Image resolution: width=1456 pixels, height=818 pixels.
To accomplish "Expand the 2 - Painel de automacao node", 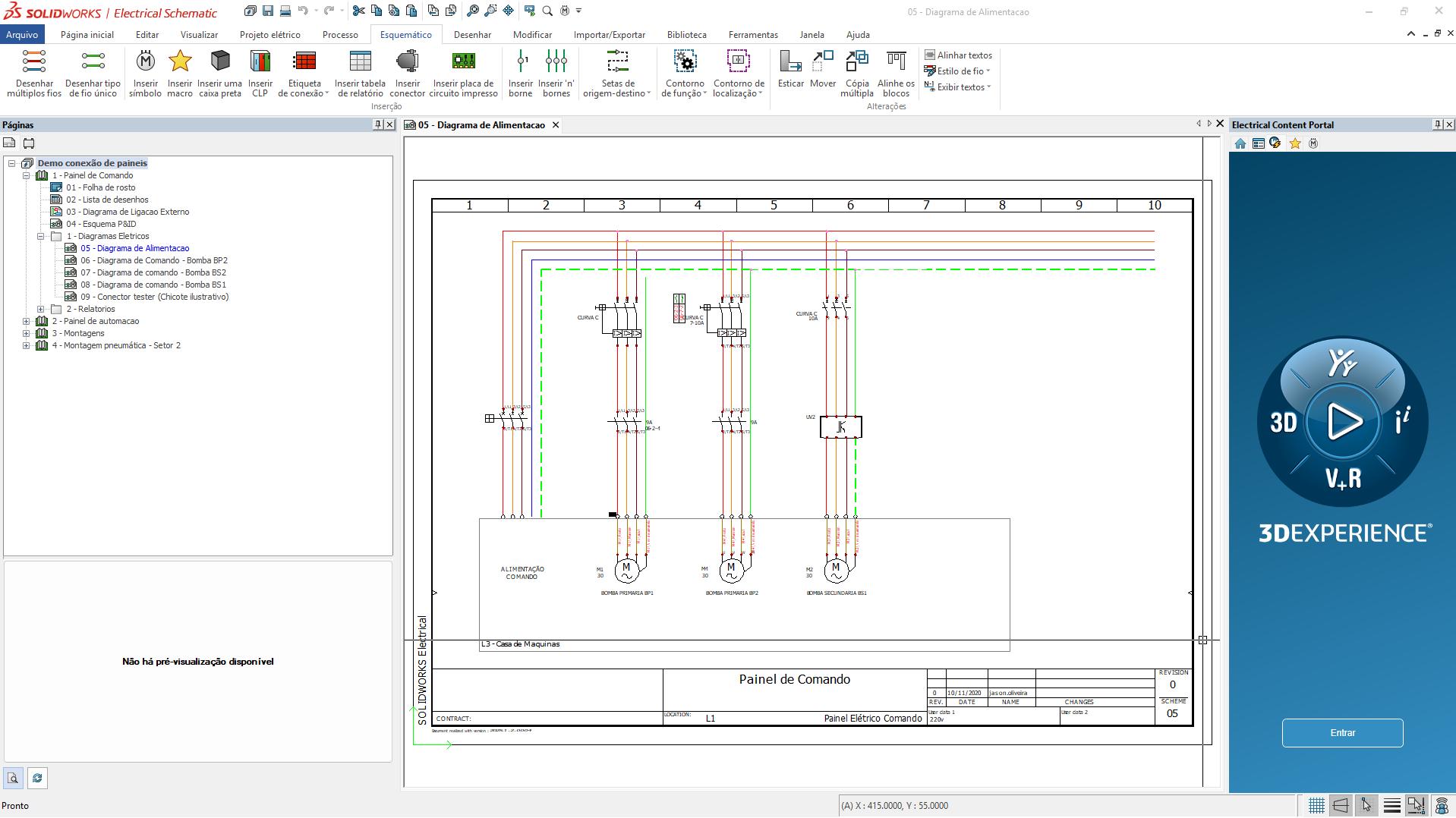I will pyautogui.click(x=27, y=321).
